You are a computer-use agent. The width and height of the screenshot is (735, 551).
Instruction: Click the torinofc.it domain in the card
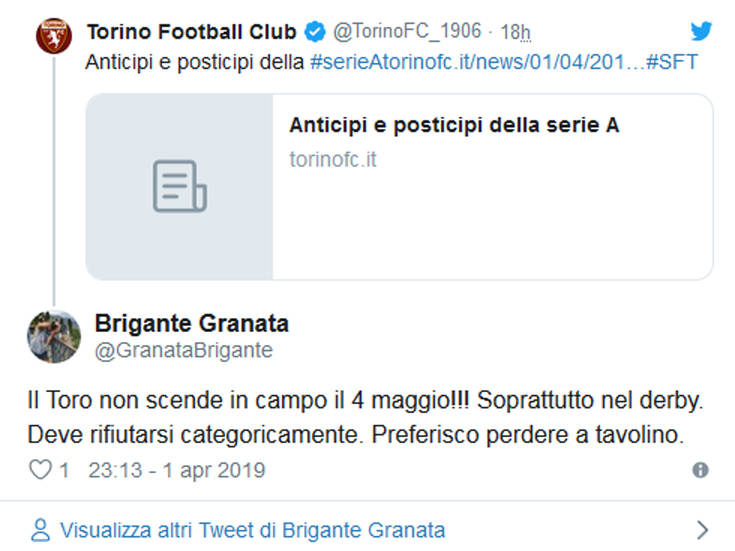tap(333, 159)
